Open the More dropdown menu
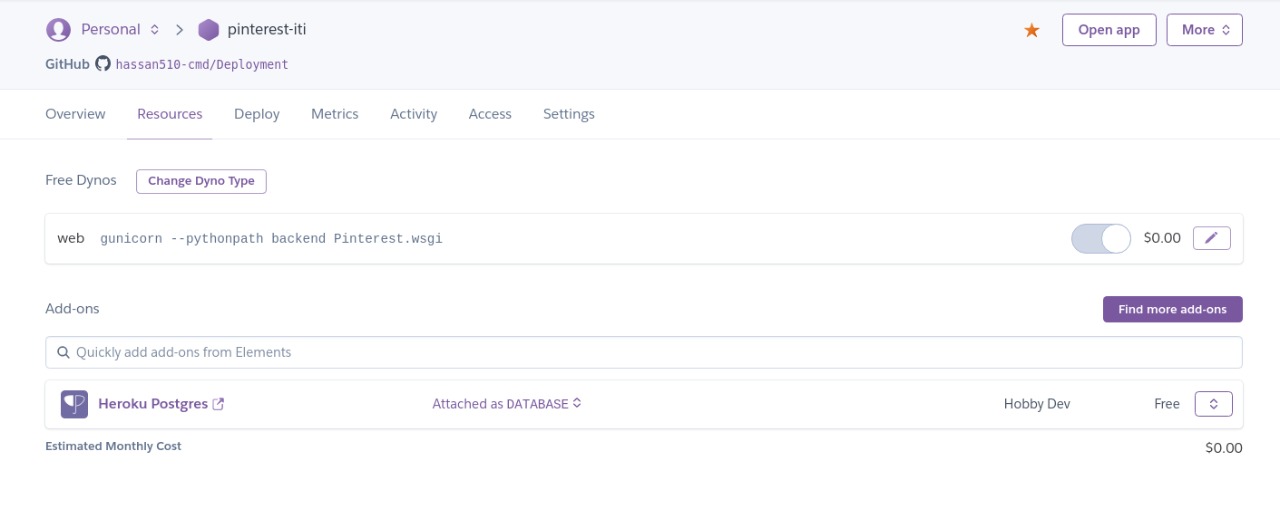 pyautogui.click(x=1204, y=30)
